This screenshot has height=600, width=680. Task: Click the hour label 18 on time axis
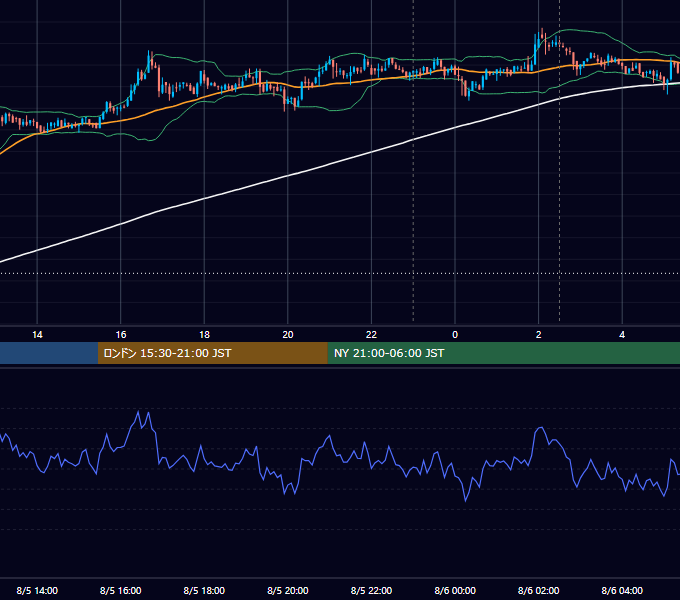[x=204, y=335]
